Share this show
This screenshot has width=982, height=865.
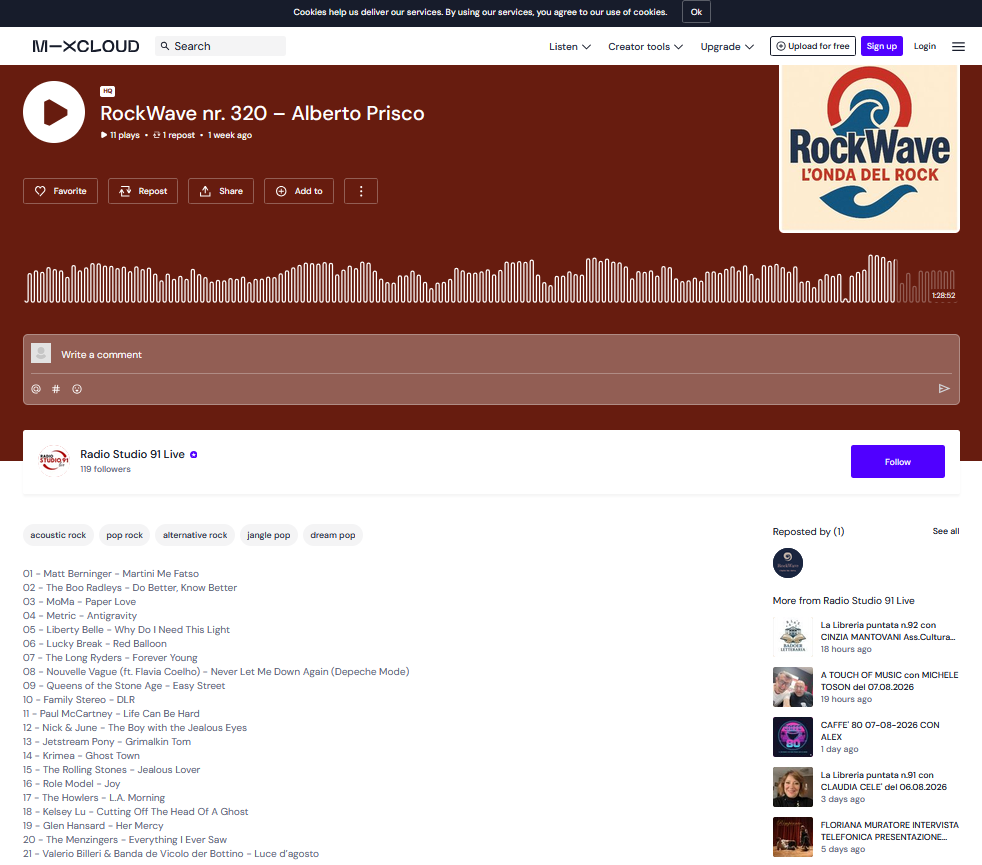221,191
